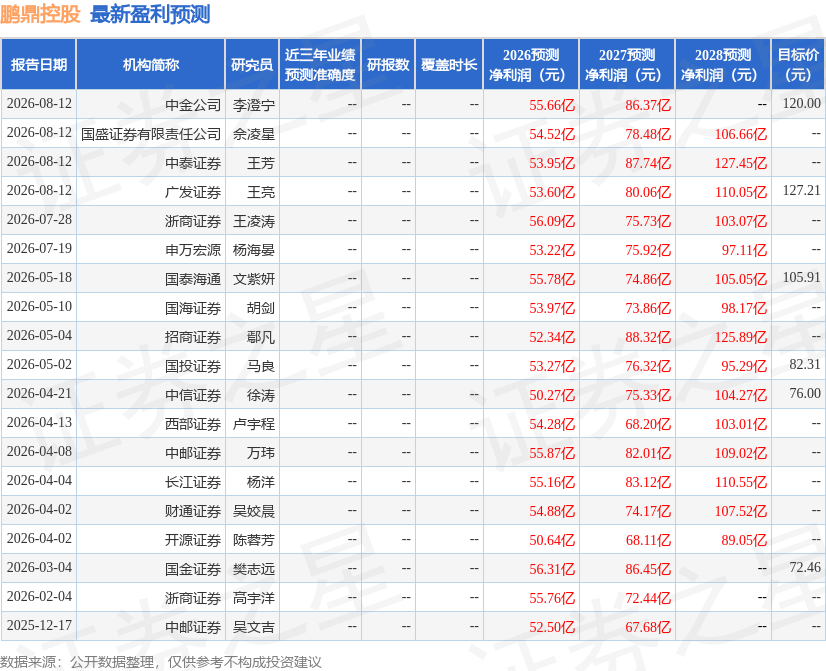Click researcher name 高宇洋
Screen dimensions: 826x671
pos(254,597)
